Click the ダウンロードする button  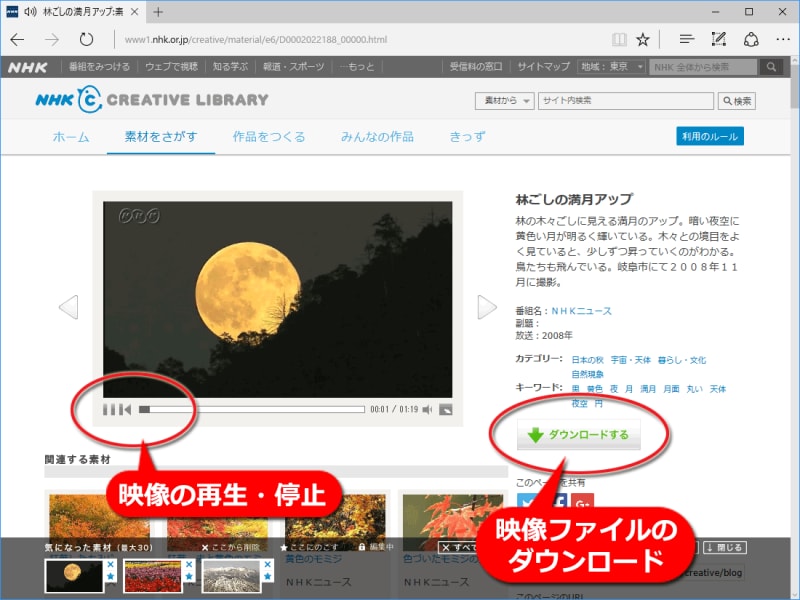click(x=578, y=435)
